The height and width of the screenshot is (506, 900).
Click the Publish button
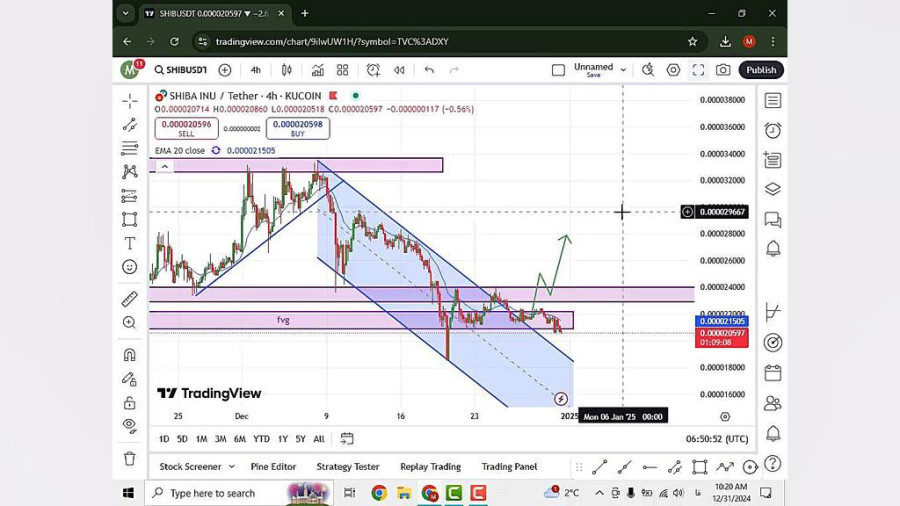coord(761,70)
